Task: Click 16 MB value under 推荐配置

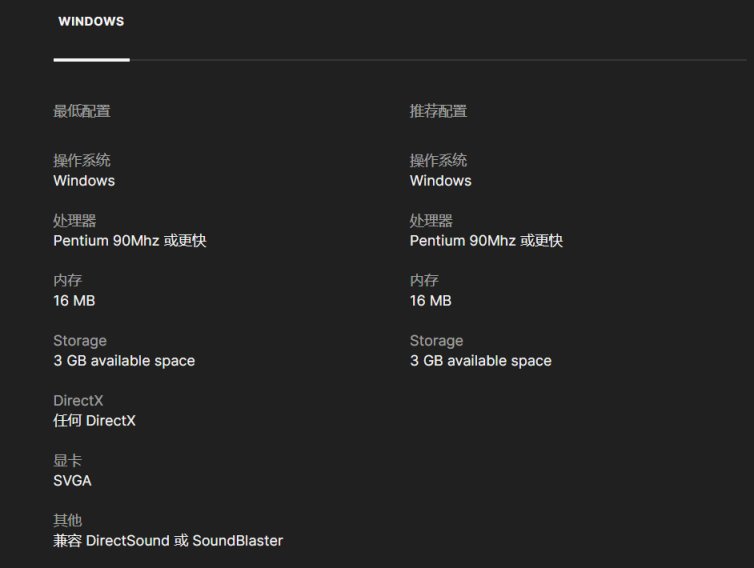Action: tap(430, 301)
